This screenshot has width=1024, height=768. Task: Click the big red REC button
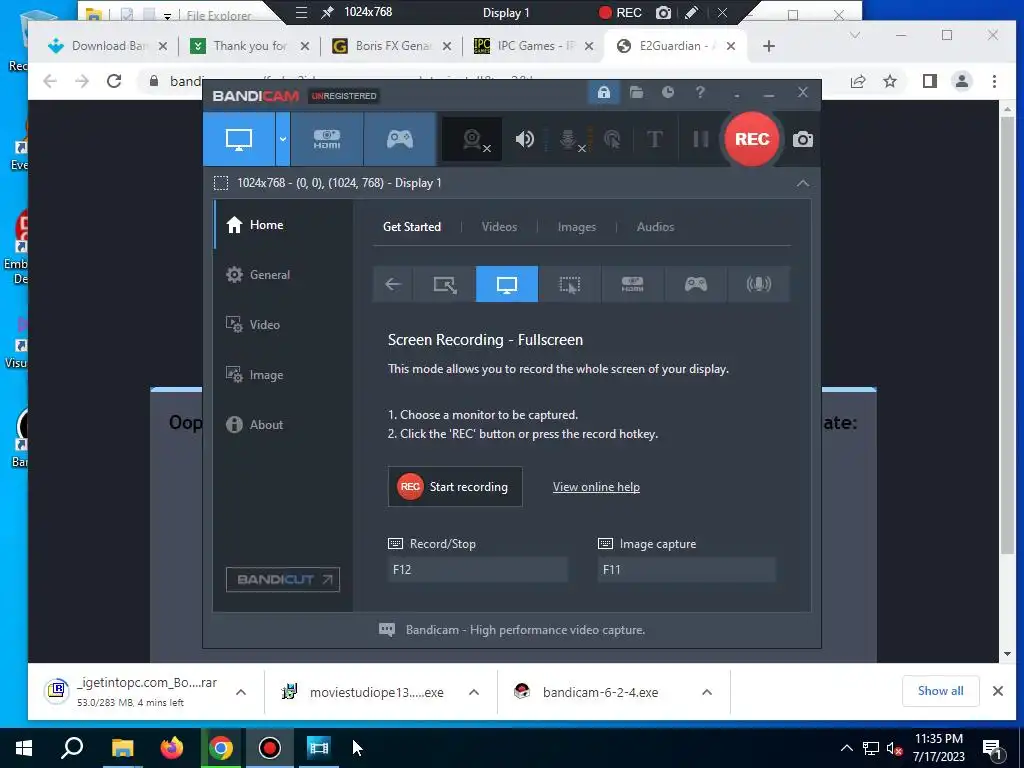[752, 139]
